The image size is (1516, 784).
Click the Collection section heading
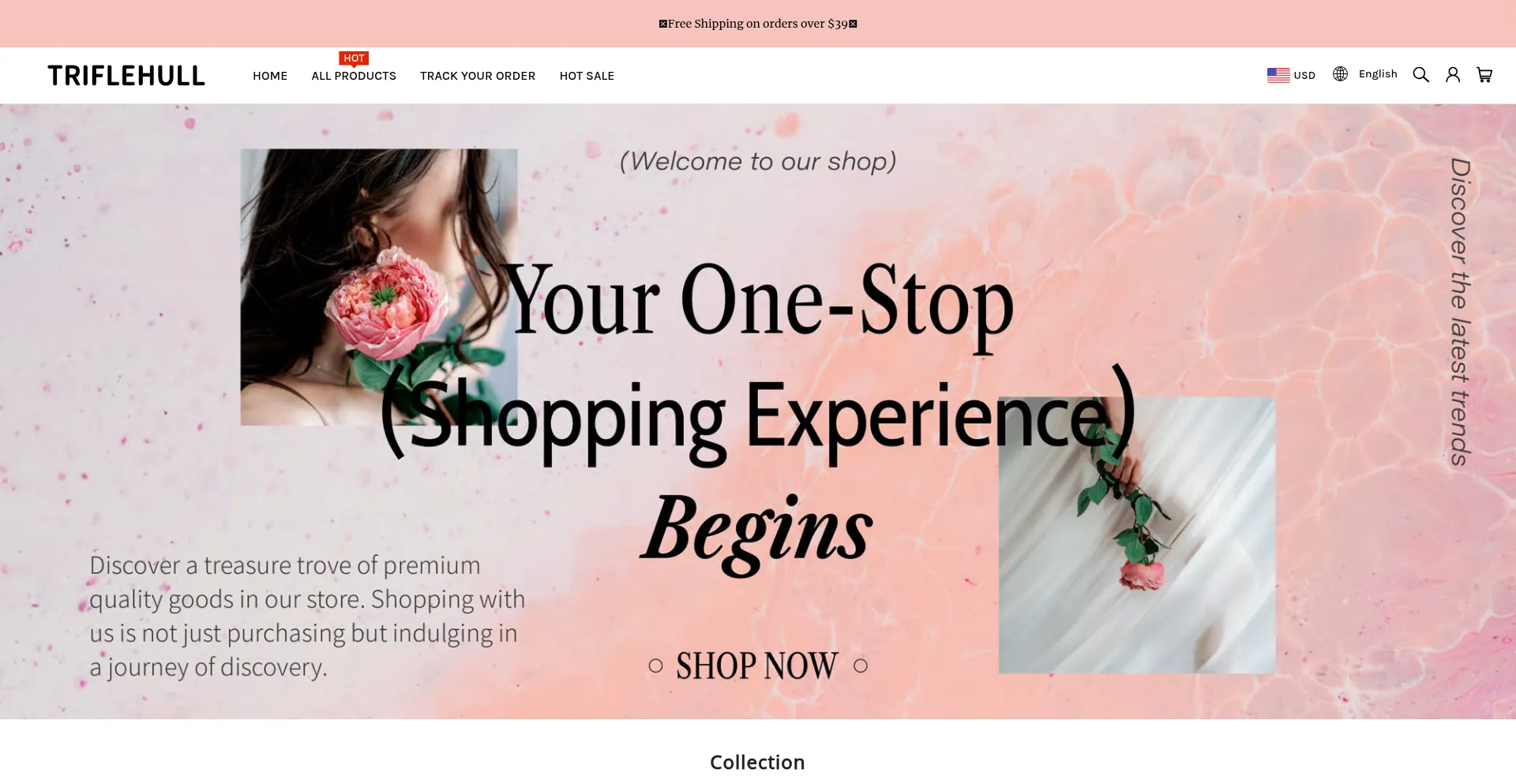point(757,762)
